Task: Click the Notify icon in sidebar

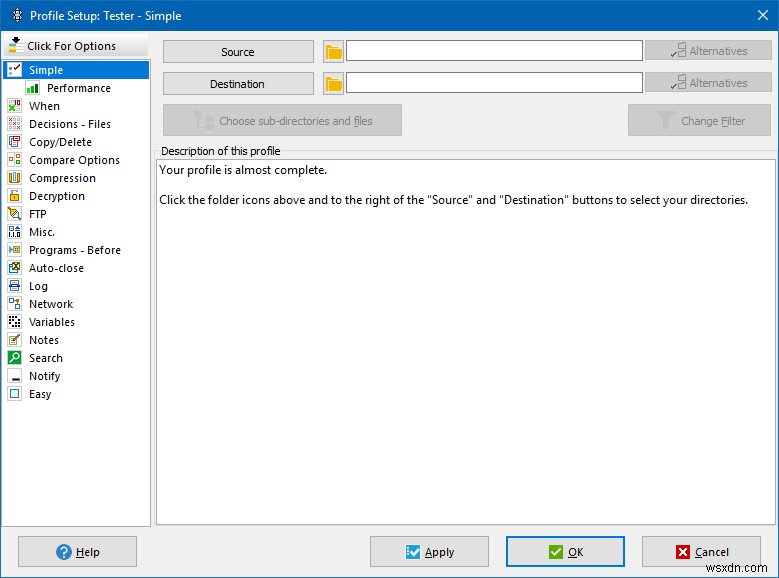Action: pyautogui.click(x=14, y=376)
